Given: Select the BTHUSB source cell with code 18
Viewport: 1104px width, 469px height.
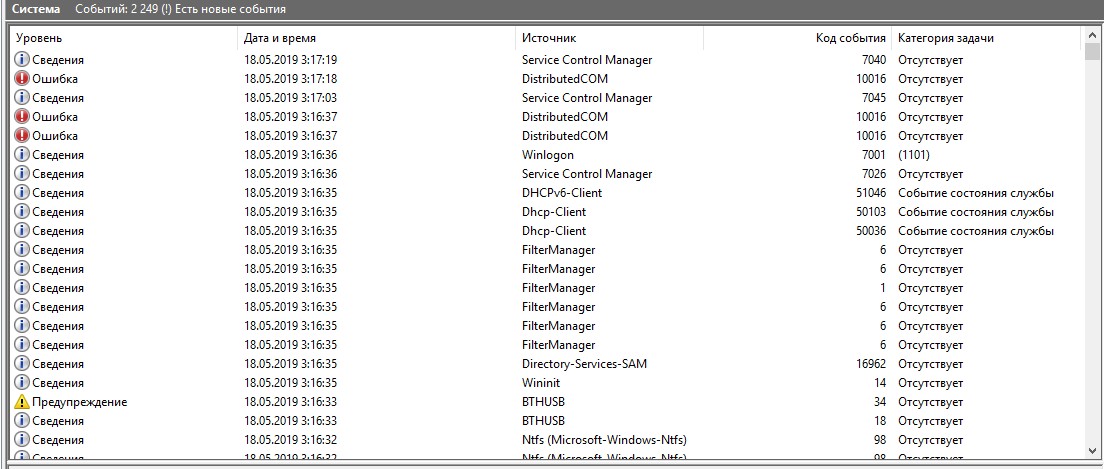Looking at the screenshot, I should pos(543,421).
